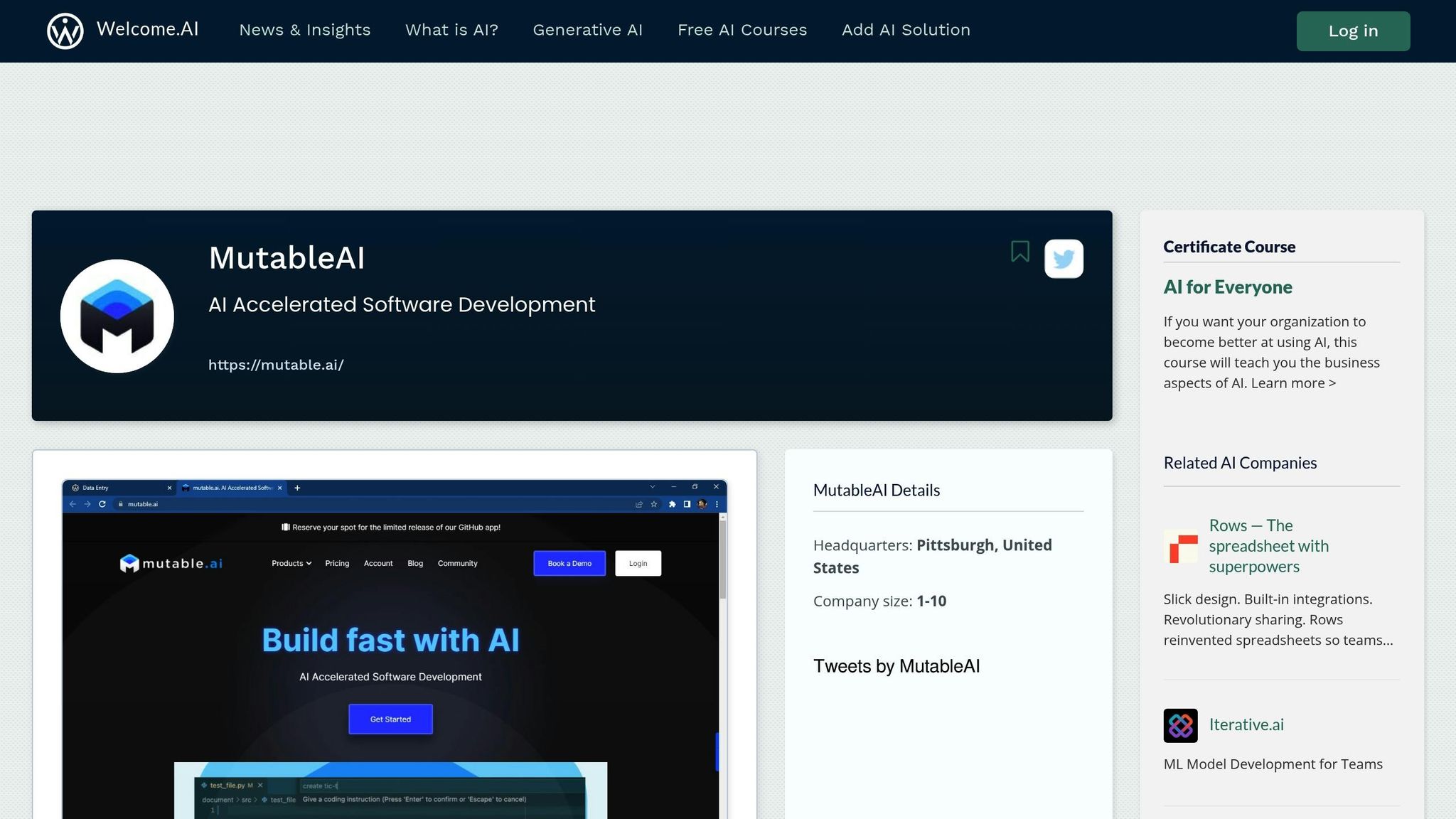The image size is (1456, 819).
Task: Click the Welcome.AI logo icon
Action: coord(65,31)
